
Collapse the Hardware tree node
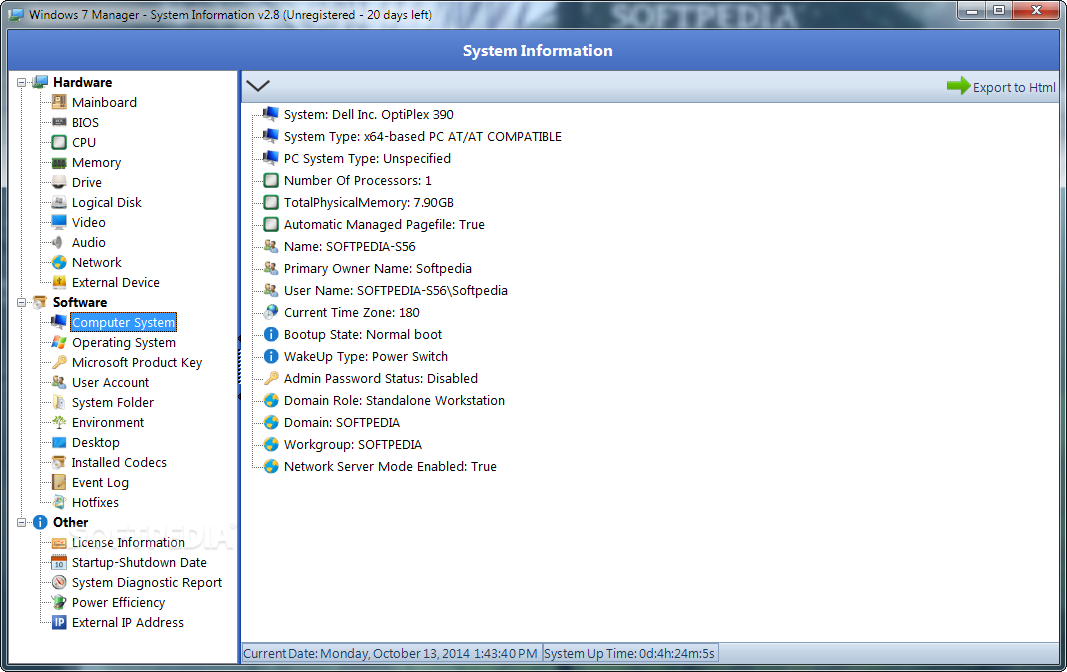click(22, 82)
